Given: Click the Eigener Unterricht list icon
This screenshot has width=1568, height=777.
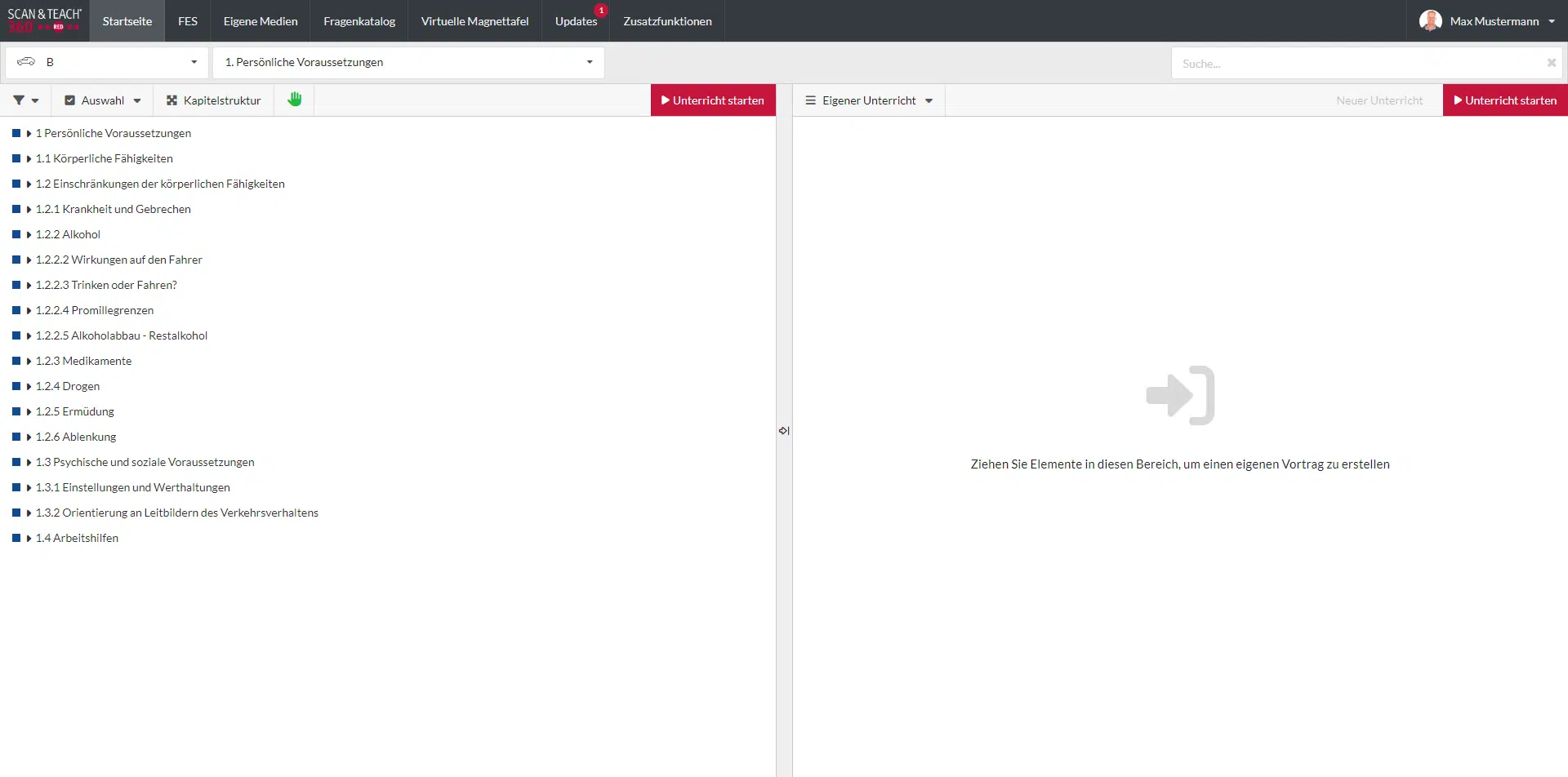Looking at the screenshot, I should click(810, 100).
